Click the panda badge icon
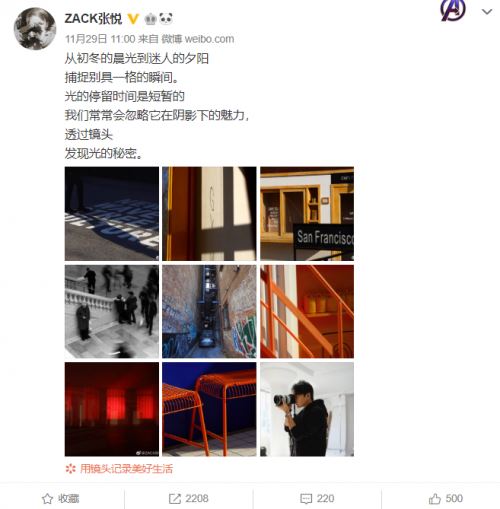This screenshot has width=500, height=509. [166, 19]
